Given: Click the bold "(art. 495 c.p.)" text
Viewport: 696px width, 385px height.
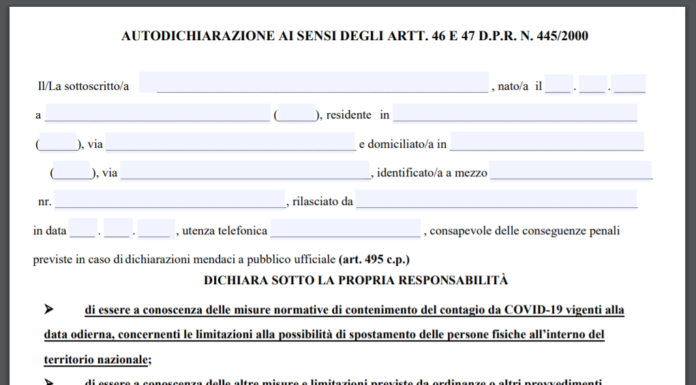Looking at the screenshot, I should (374, 259).
